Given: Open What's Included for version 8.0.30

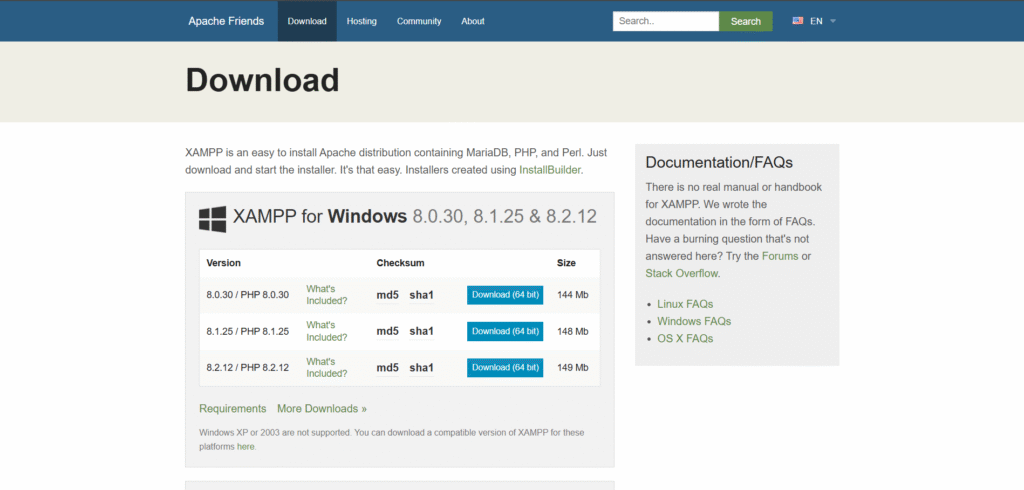Looking at the screenshot, I should pyautogui.click(x=327, y=295).
